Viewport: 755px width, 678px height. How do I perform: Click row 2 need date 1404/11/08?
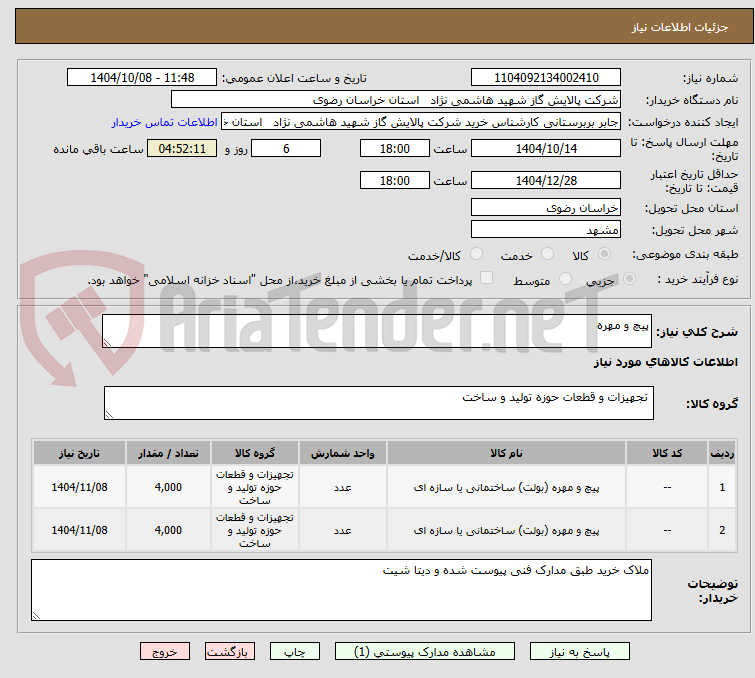(79, 530)
